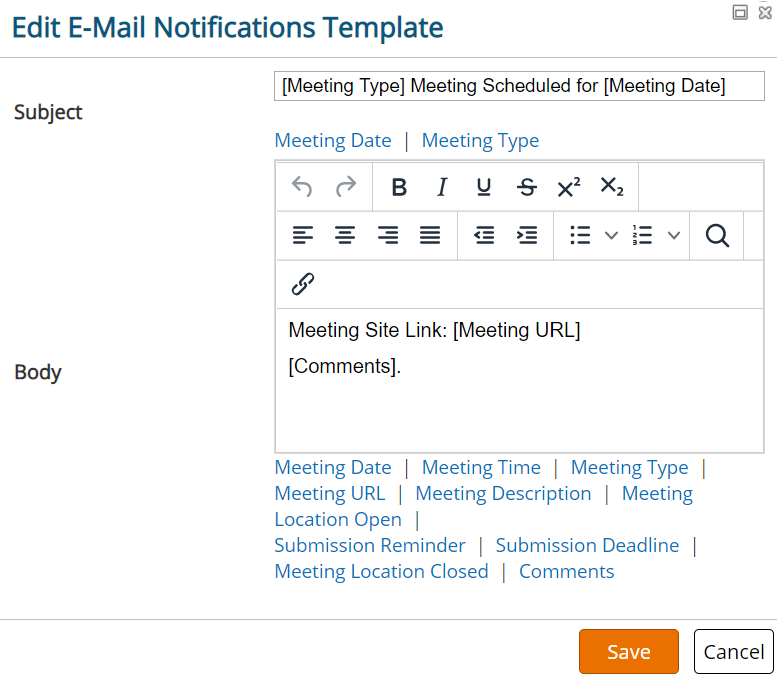The width and height of the screenshot is (777, 681).
Task: Open the numbered list style dropdown
Action: point(674,235)
